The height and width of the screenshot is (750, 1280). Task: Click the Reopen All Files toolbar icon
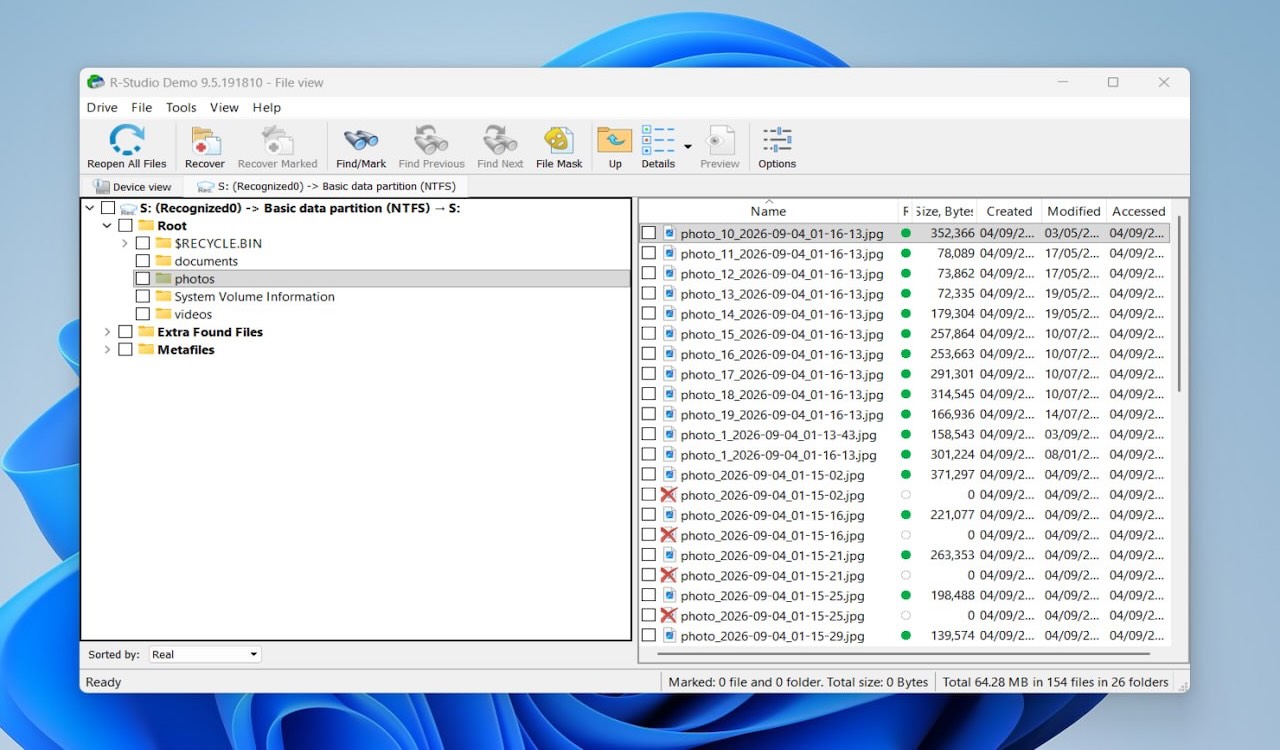[x=126, y=140]
